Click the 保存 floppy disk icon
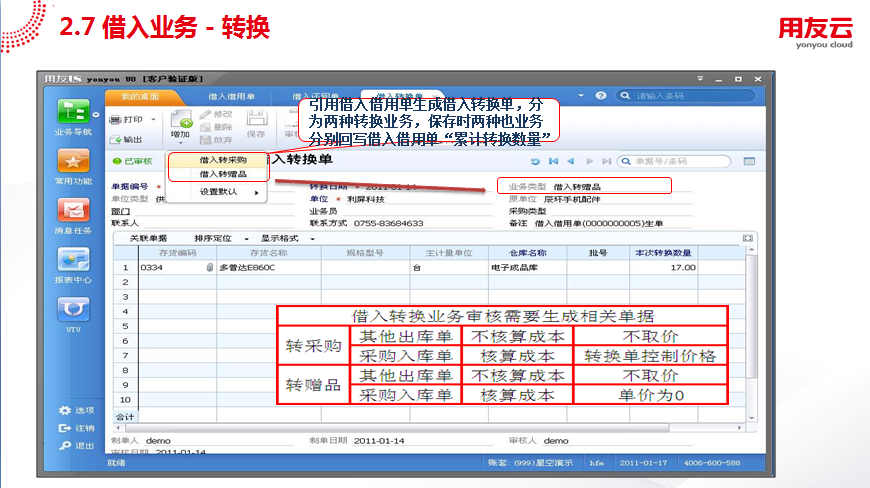The height and width of the screenshot is (488, 870). tap(256, 118)
